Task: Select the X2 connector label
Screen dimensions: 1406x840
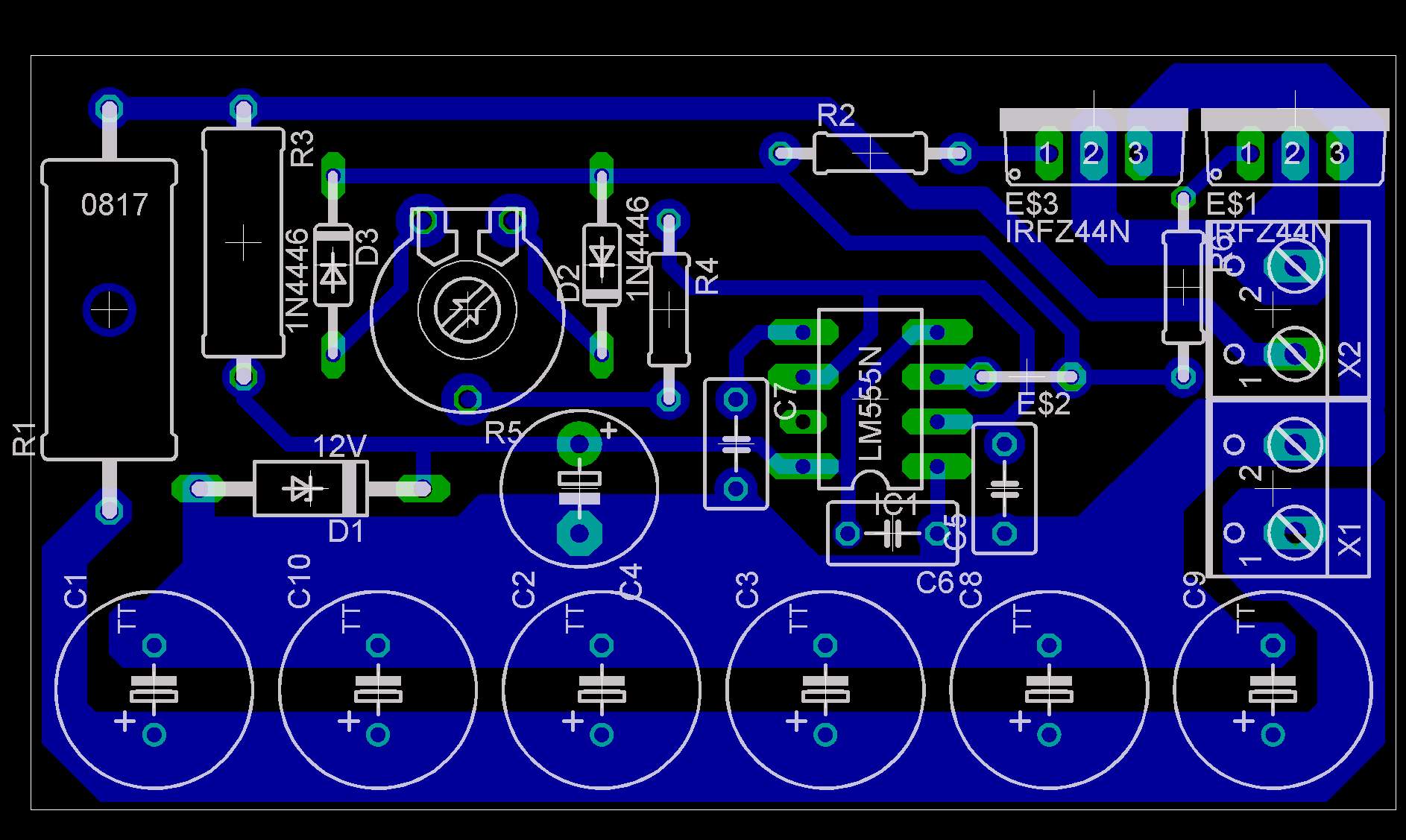Action: coord(1350,360)
